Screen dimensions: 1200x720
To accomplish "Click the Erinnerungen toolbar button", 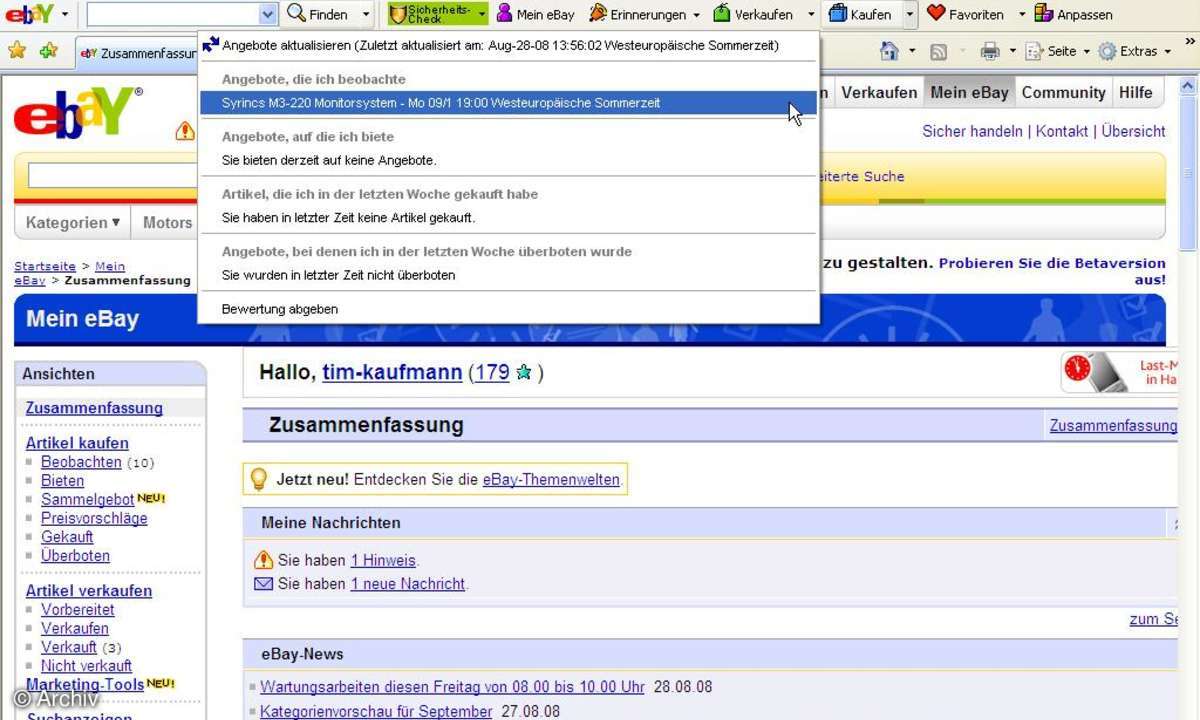I will [637, 14].
